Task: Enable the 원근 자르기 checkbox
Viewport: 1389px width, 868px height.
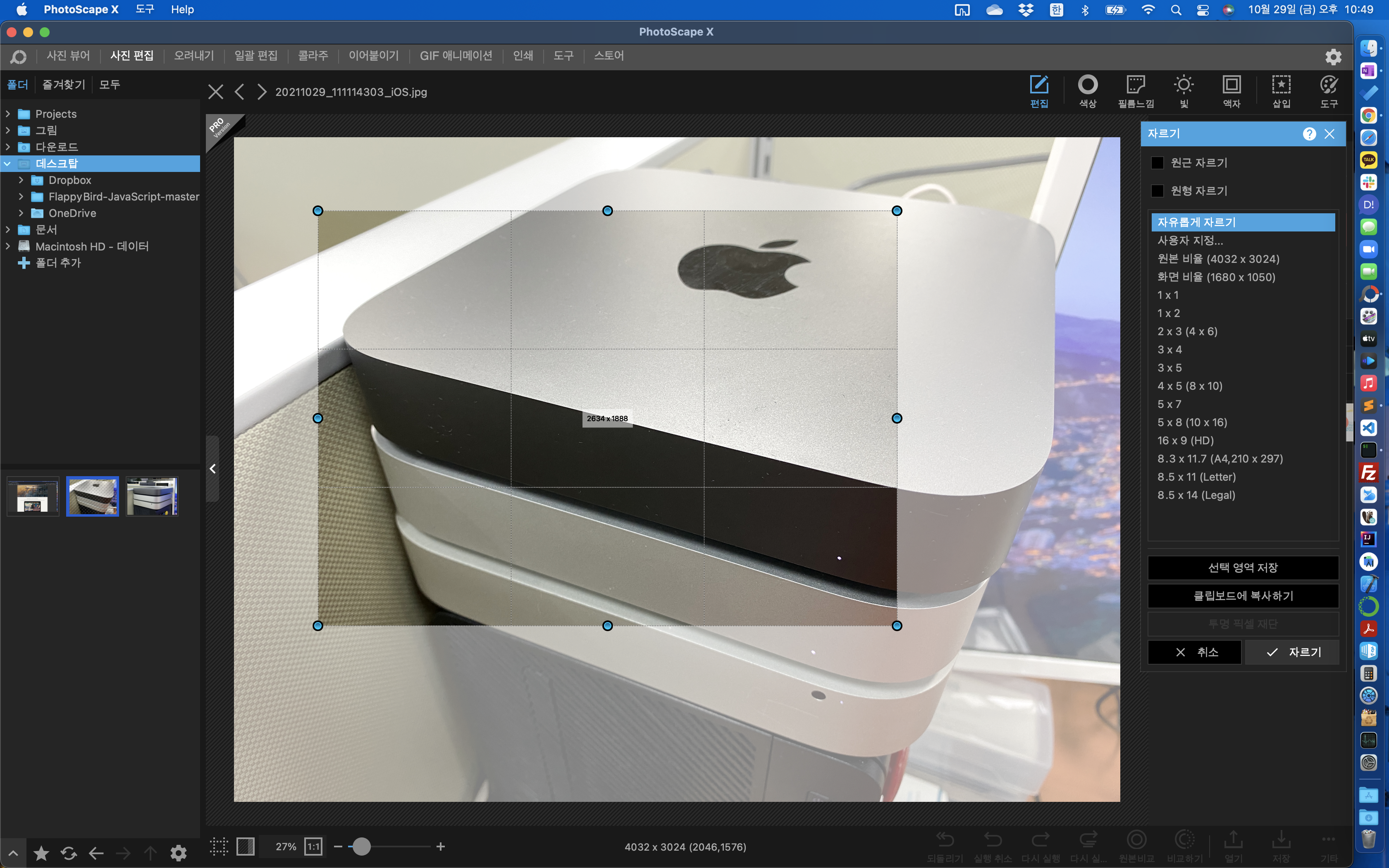Action: tap(1157, 163)
